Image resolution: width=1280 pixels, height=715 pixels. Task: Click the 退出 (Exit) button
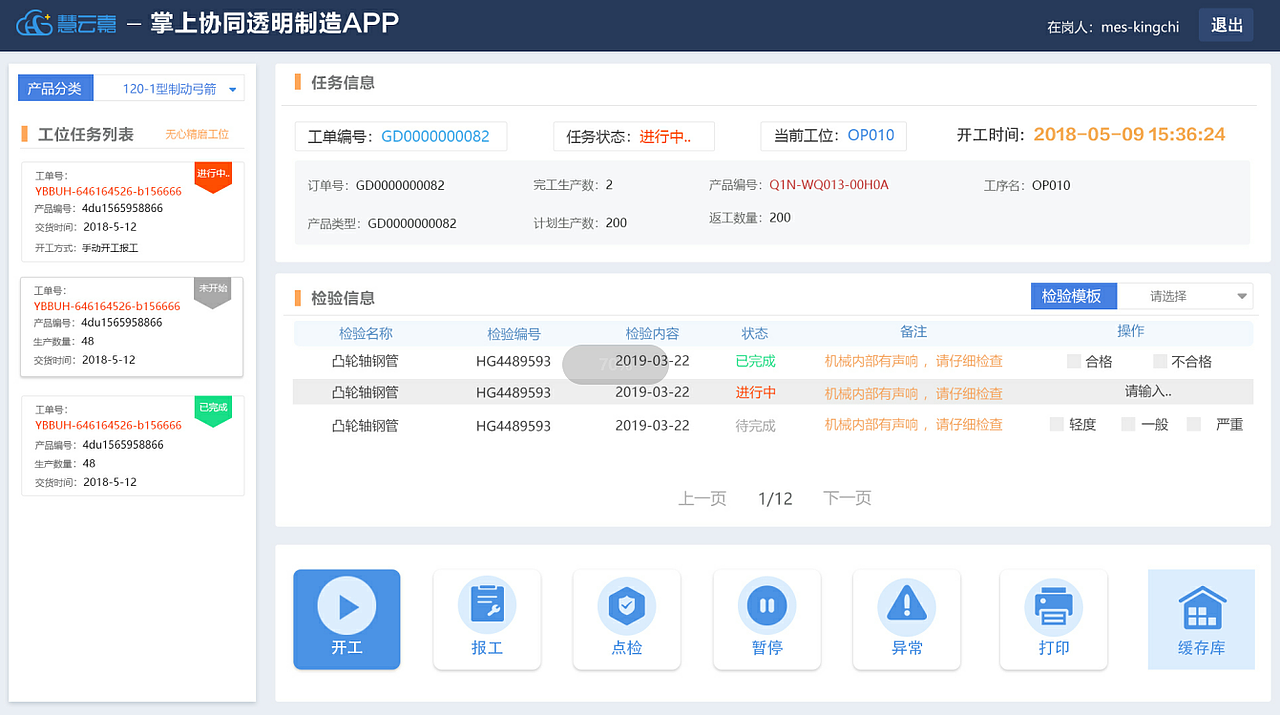pos(1226,25)
